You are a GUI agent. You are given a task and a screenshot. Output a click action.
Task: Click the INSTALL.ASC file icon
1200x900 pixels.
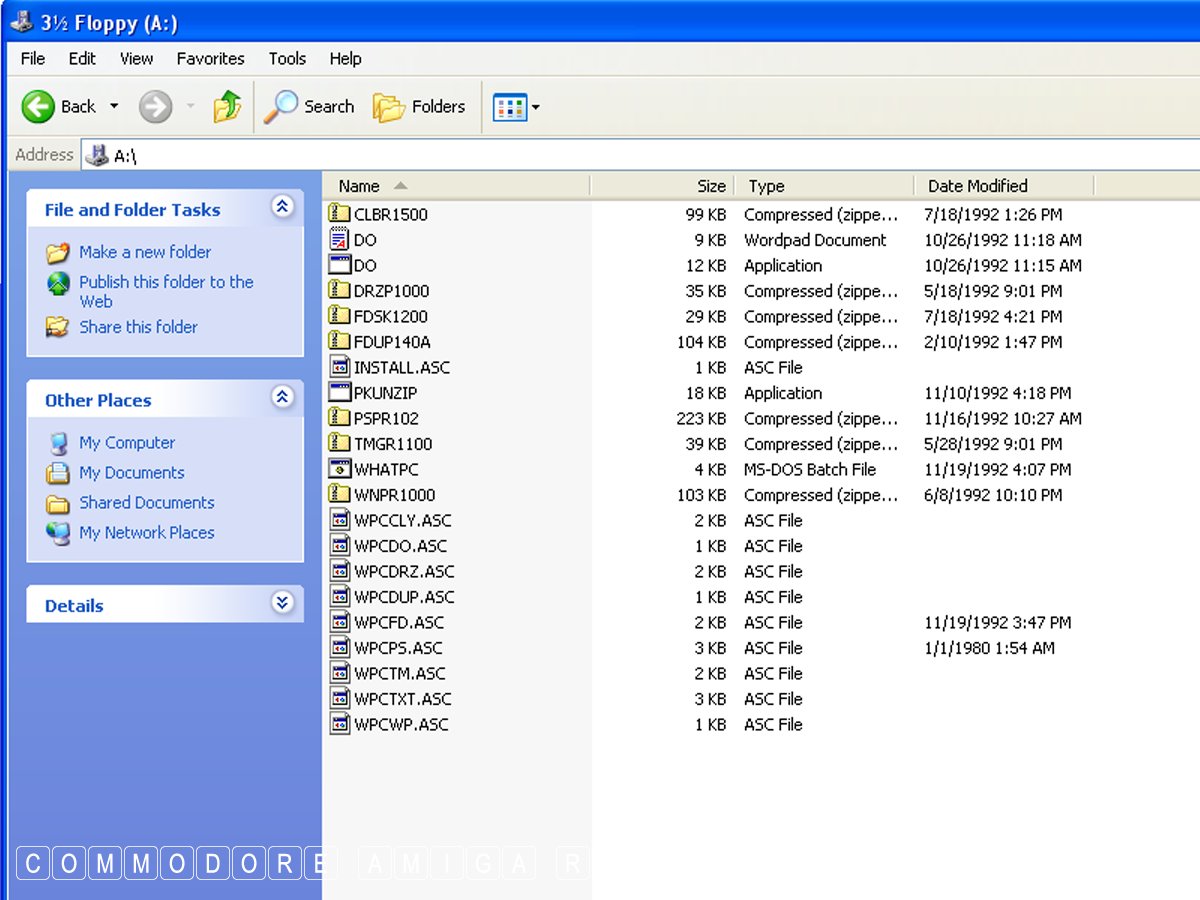339,367
